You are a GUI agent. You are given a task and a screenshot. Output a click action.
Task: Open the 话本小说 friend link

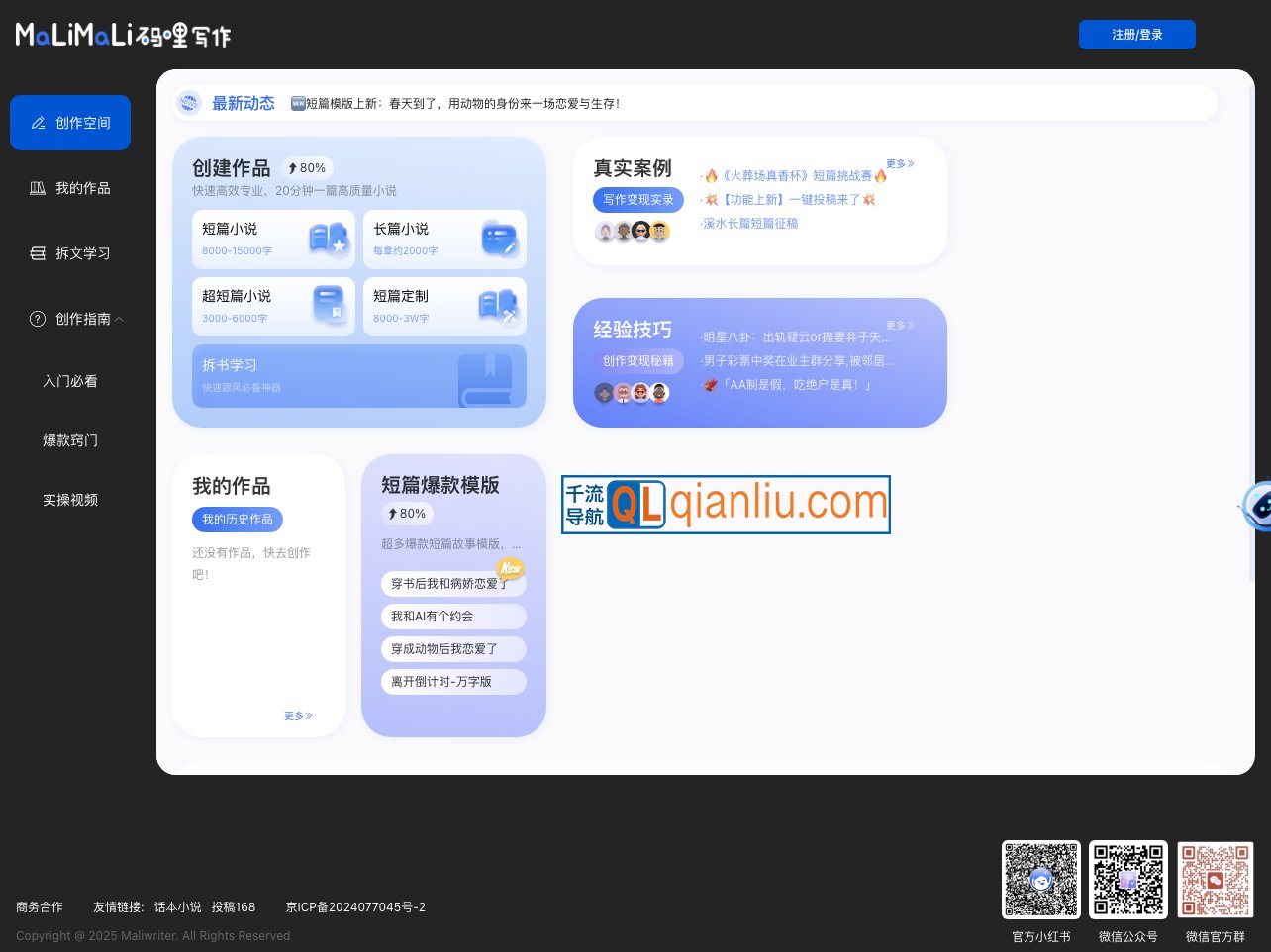(x=177, y=906)
